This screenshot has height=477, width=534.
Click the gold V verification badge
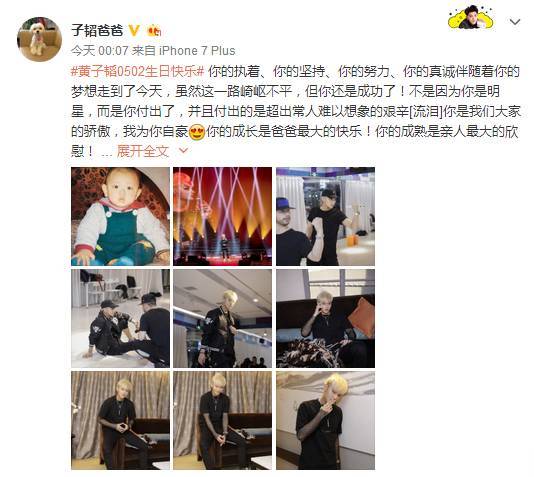click(134, 31)
